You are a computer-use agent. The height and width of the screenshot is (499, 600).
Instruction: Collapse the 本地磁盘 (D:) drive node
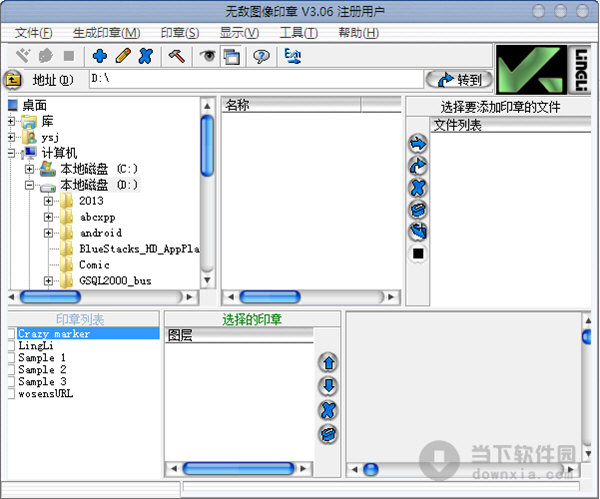pyautogui.click(x=30, y=185)
